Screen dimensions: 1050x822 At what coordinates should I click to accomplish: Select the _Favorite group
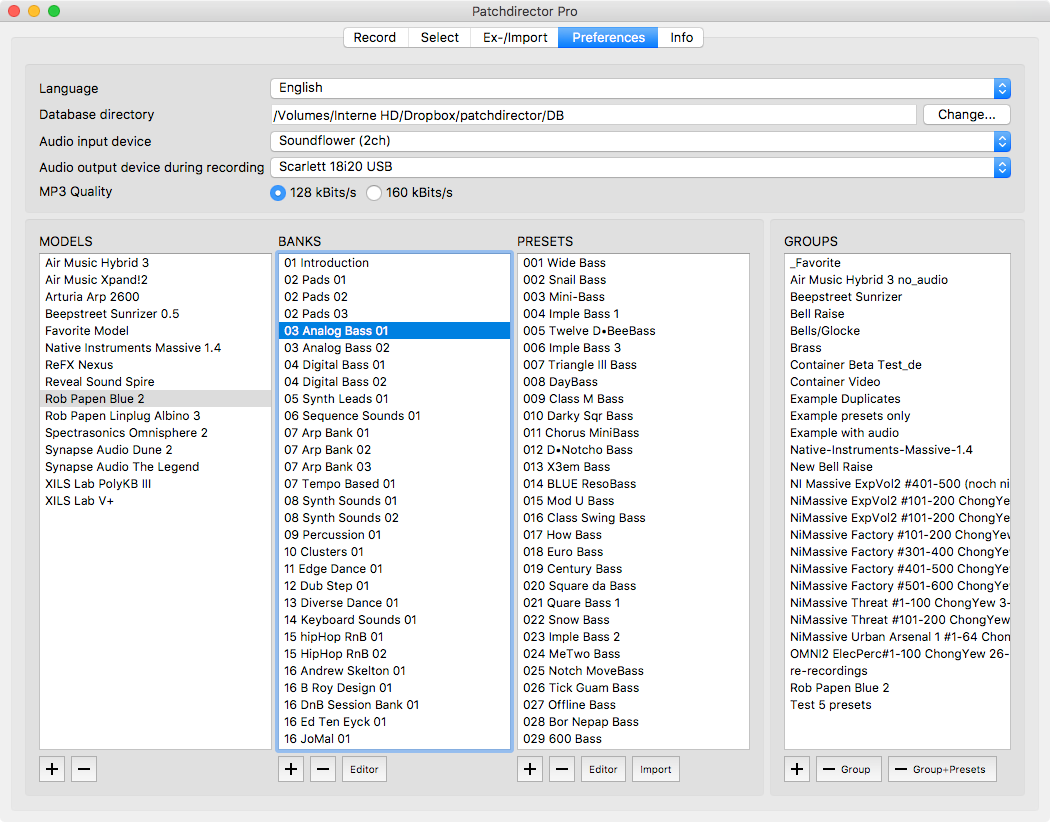pyautogui.click(x=897, y=263)
